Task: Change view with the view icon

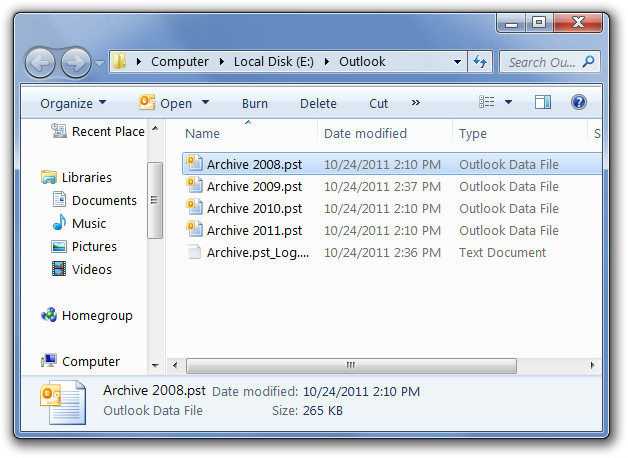Action: pyautogui.click(x=487, y=102)
